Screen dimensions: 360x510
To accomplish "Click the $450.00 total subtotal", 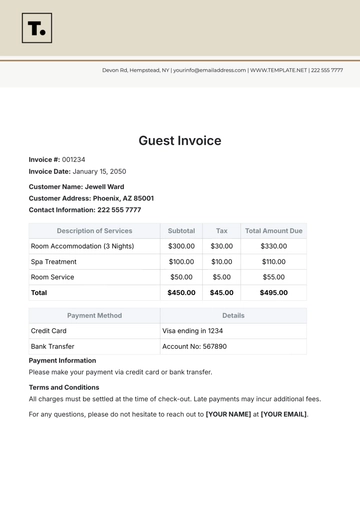I will tap(181, 293).
